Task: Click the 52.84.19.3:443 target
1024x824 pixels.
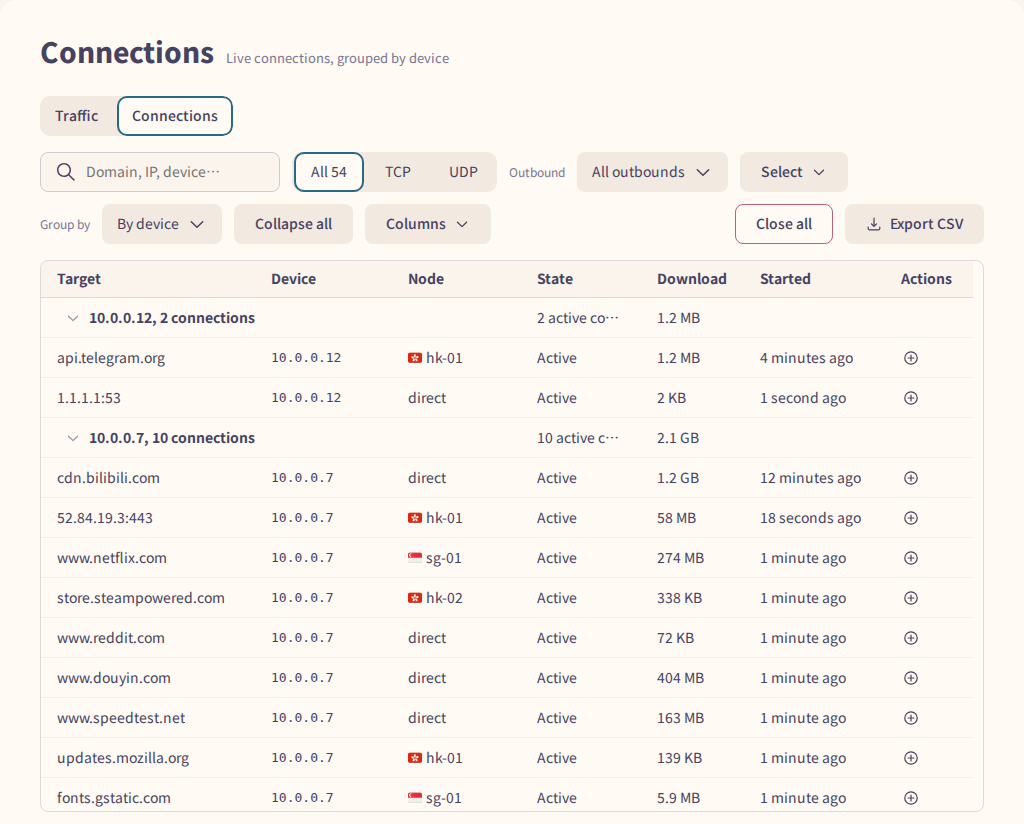Action: (104, 518)
